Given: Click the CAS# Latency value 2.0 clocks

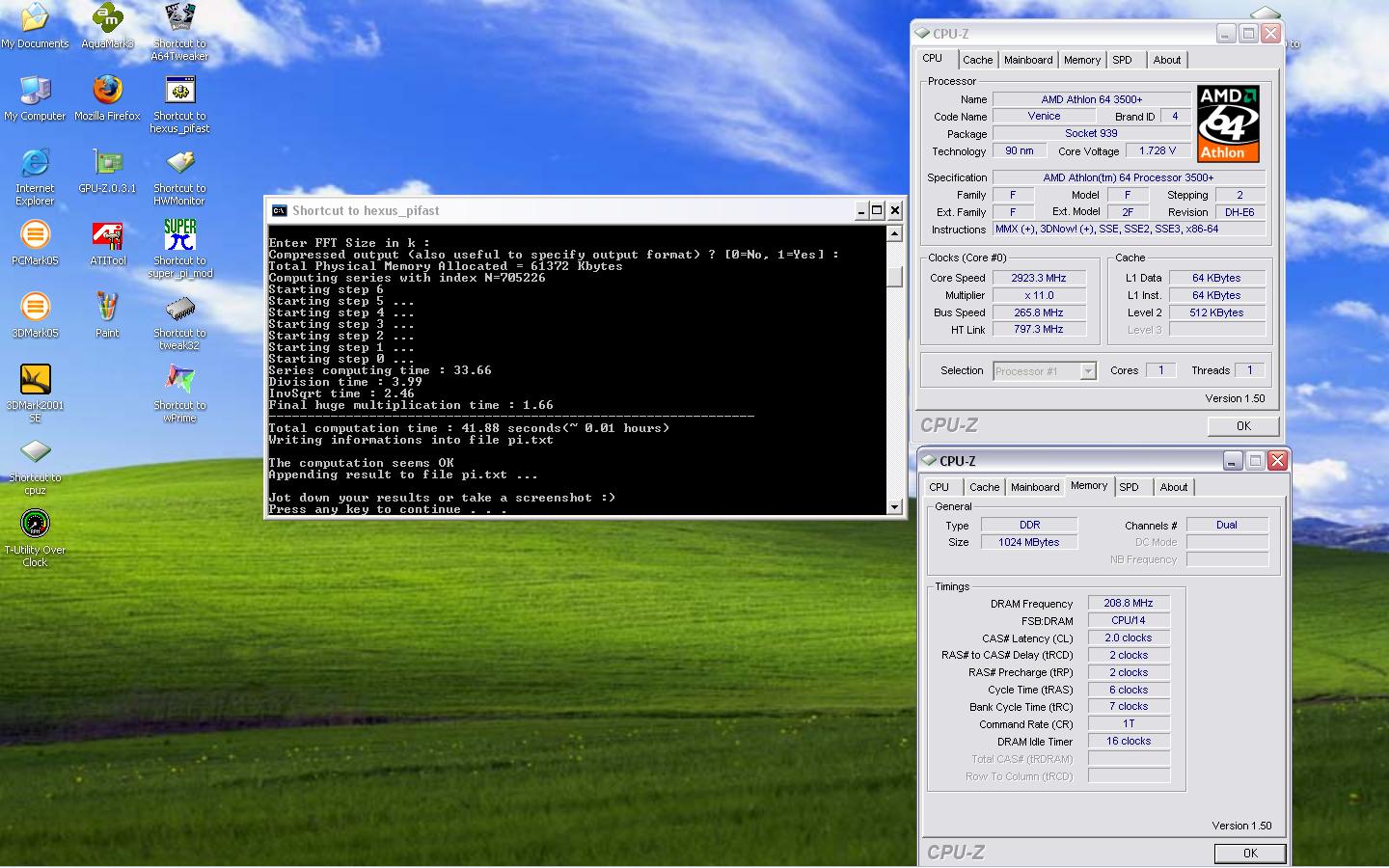Looking at the screenshot, I should 1129,637.
